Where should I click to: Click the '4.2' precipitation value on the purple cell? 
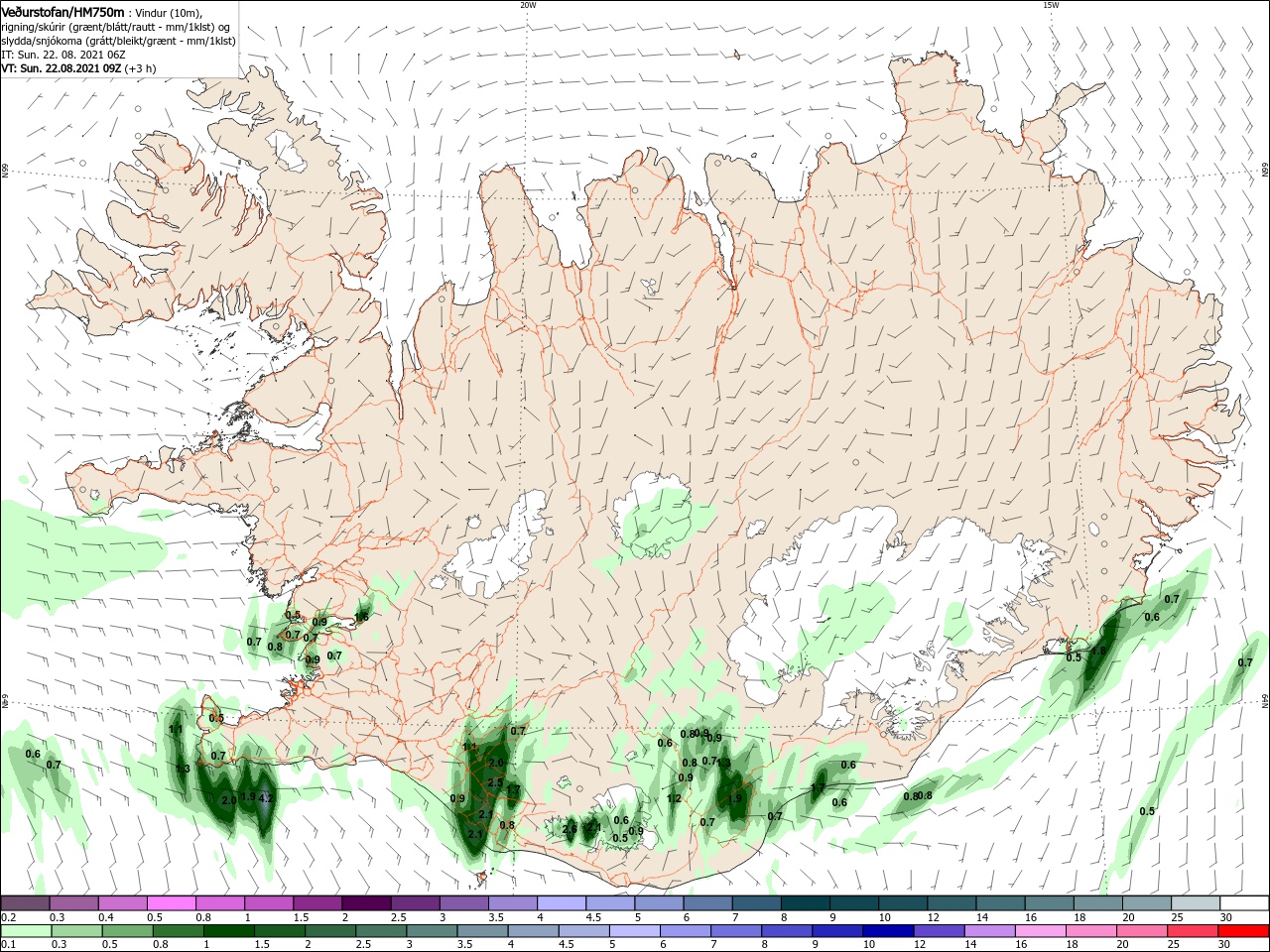[265, 798]
